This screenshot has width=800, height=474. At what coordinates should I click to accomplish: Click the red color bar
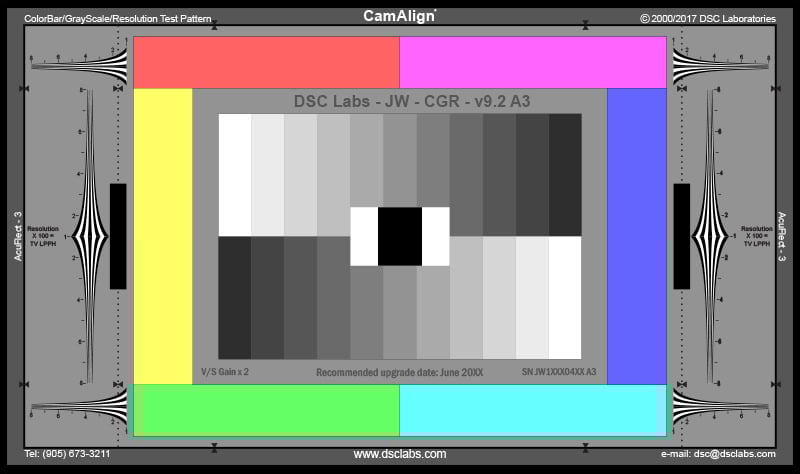(266, 62)
